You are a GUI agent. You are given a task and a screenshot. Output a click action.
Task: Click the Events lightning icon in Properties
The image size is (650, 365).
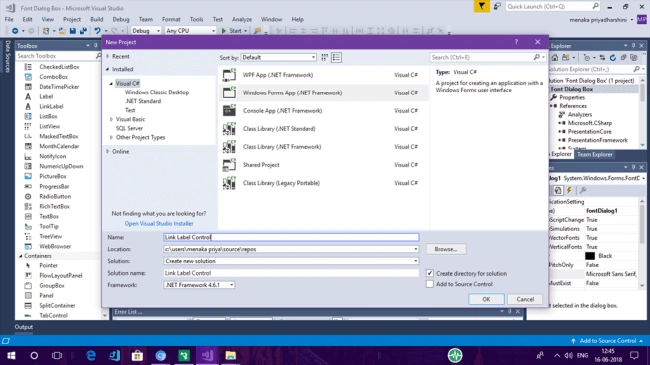[x=569, y=190]
